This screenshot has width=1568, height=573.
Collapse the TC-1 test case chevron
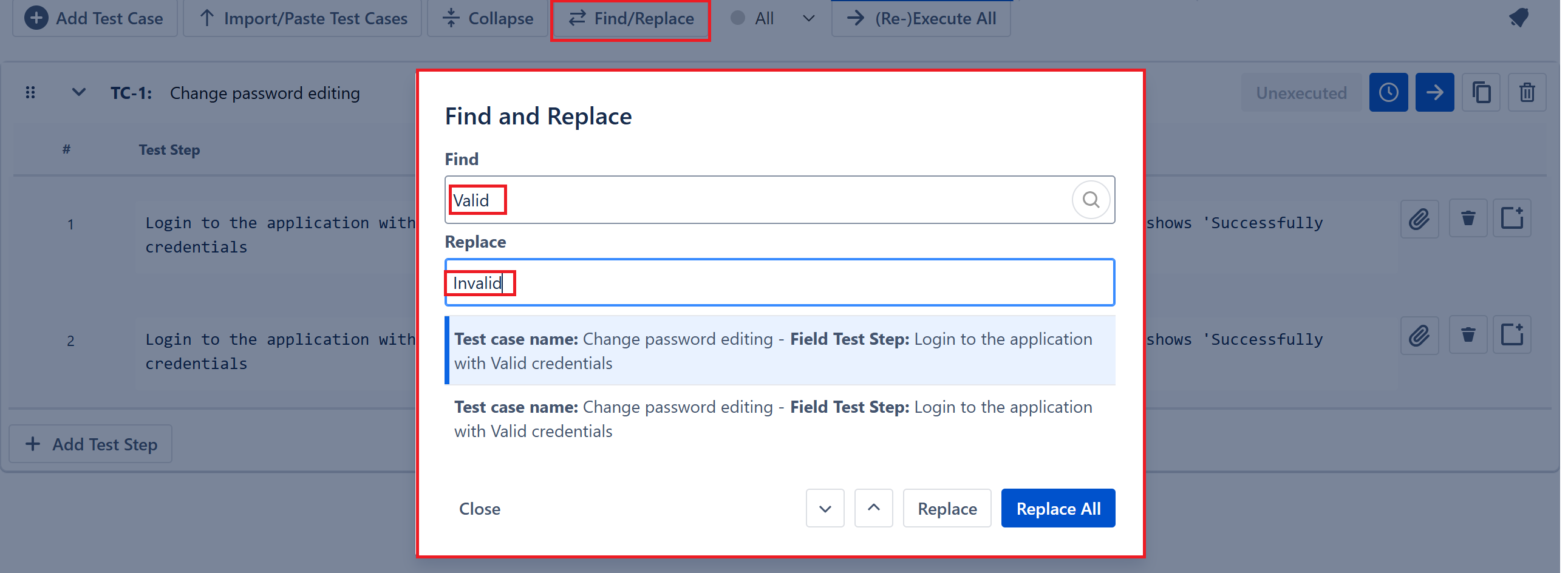point(78,92)
